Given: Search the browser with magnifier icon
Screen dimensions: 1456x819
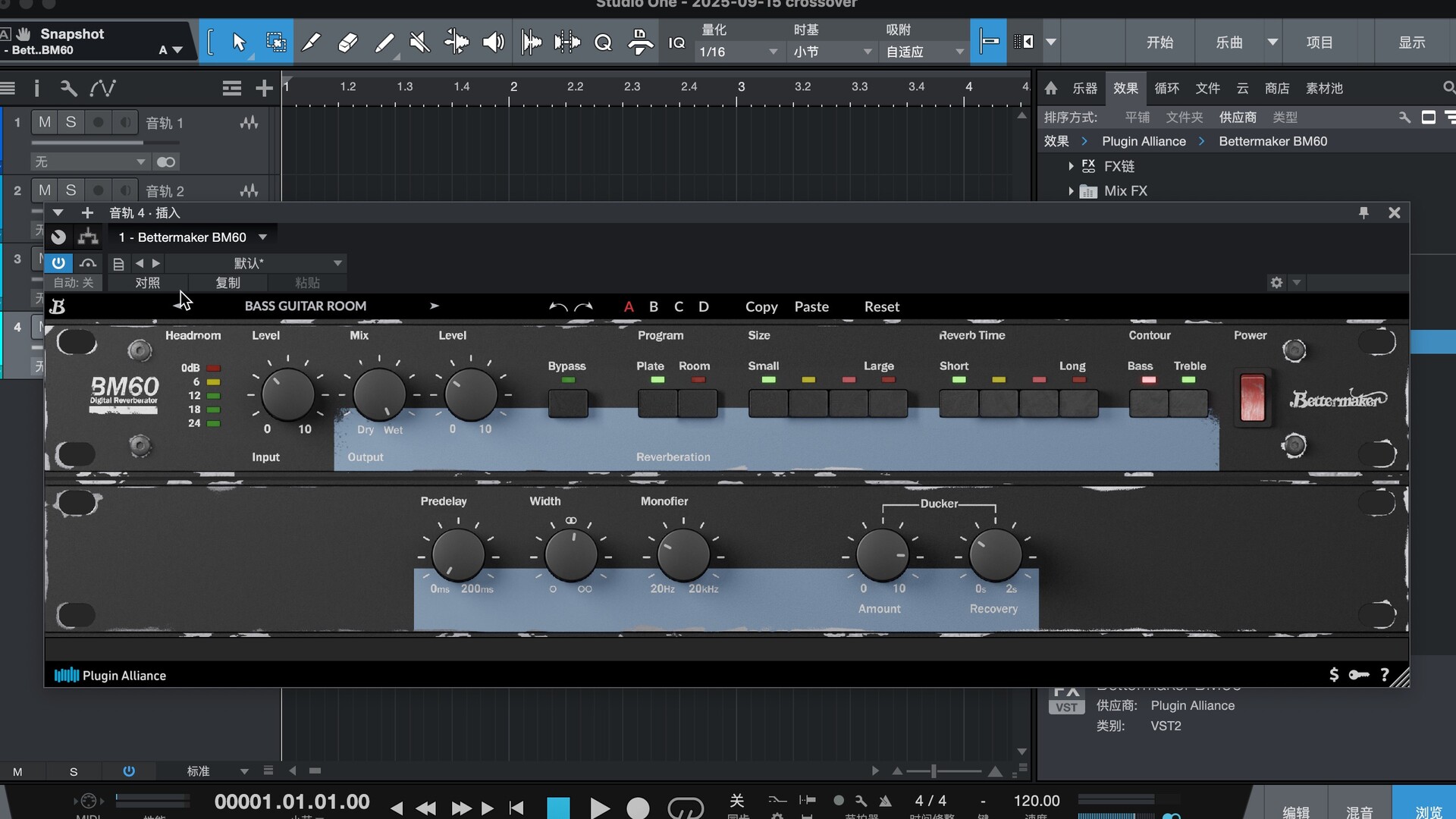Looking at the screenshot, I should pyautogui.click(x=1448, y=88).
